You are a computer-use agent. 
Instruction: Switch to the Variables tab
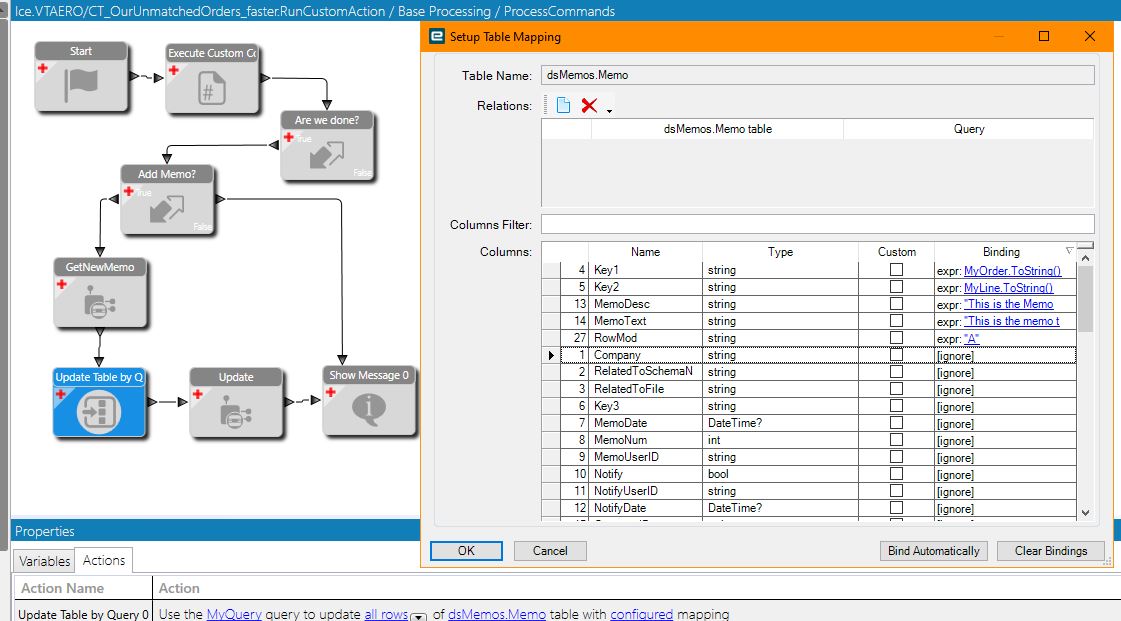point(44,561)
